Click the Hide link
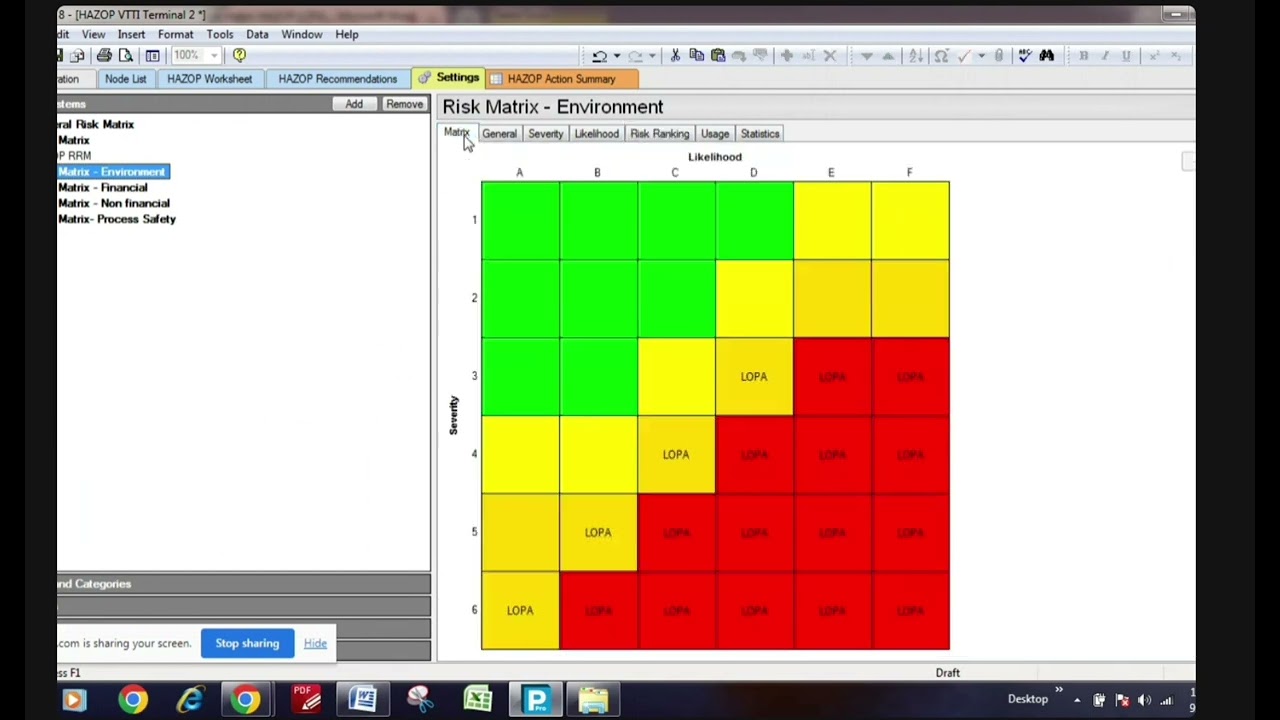Screen dimensions: 1280x720 315,643
